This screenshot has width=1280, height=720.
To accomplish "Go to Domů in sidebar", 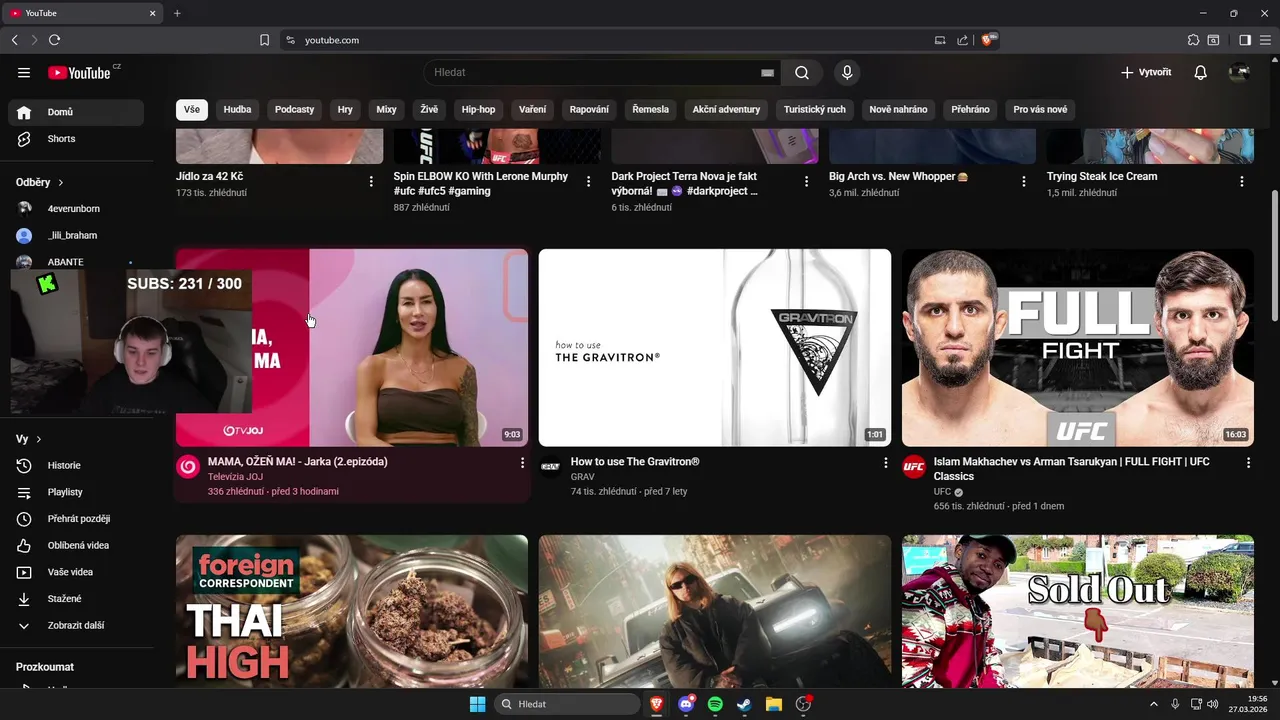I will [x=76, y=112].
